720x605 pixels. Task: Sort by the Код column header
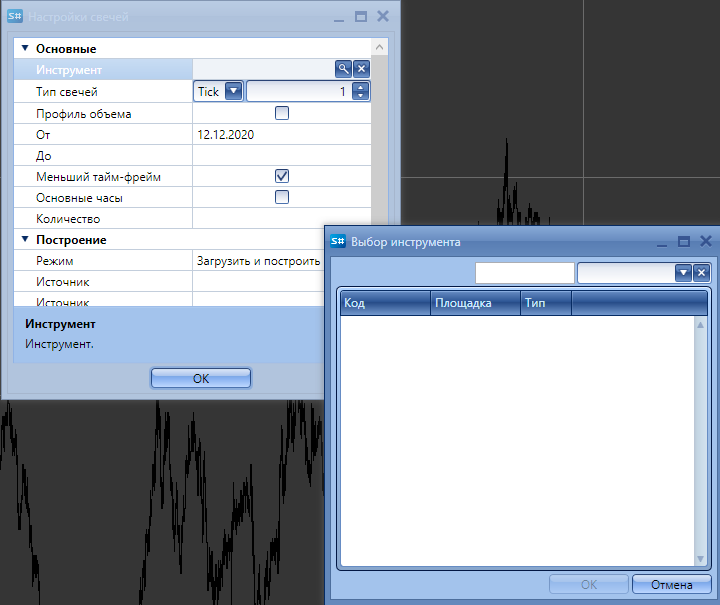pos(385,303)
